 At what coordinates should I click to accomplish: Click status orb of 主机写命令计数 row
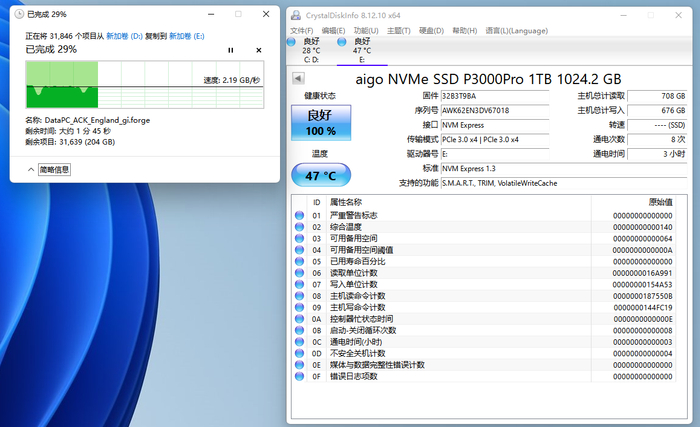299,307
